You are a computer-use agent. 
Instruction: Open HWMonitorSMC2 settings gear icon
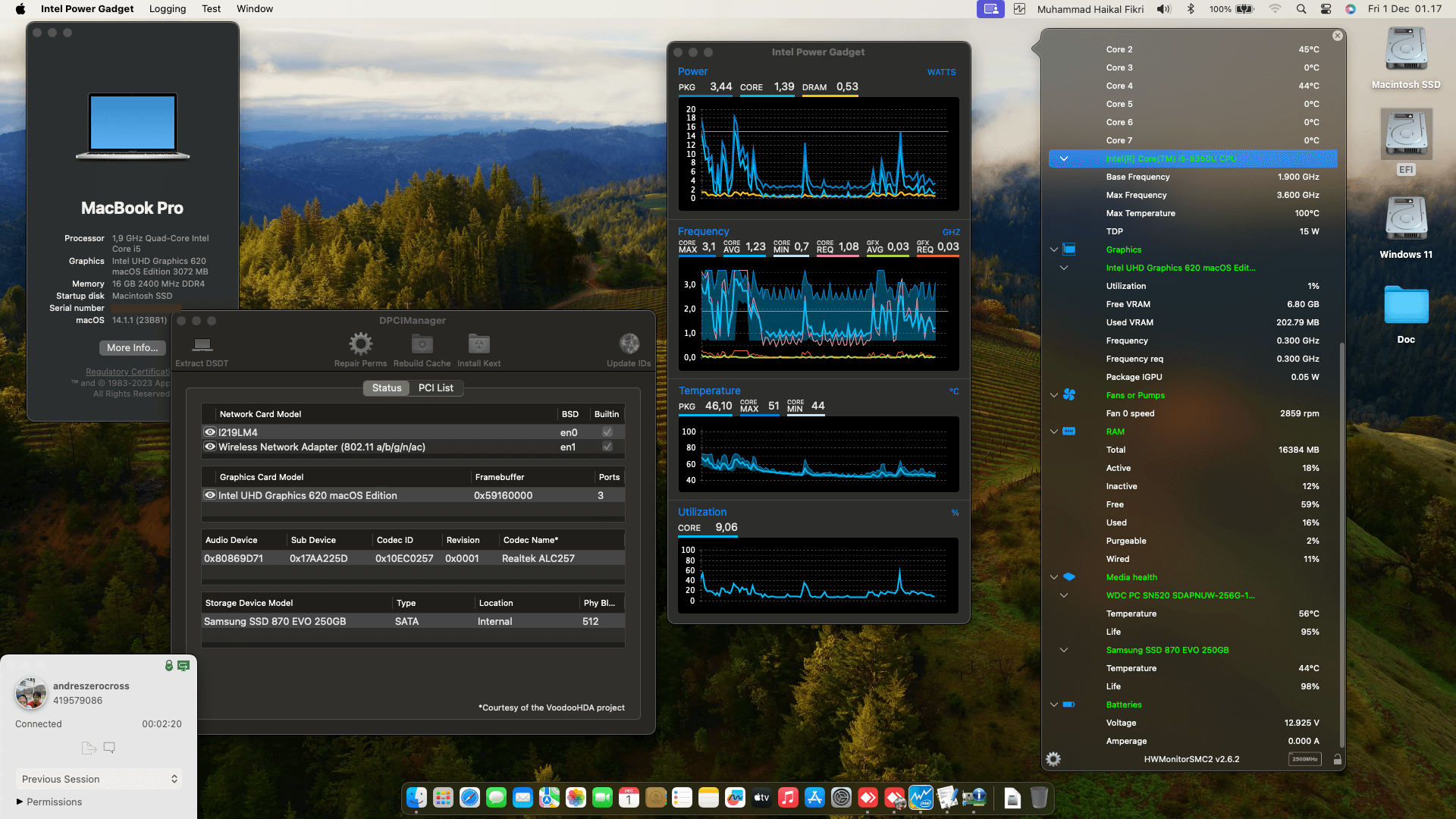(1053, 759)
